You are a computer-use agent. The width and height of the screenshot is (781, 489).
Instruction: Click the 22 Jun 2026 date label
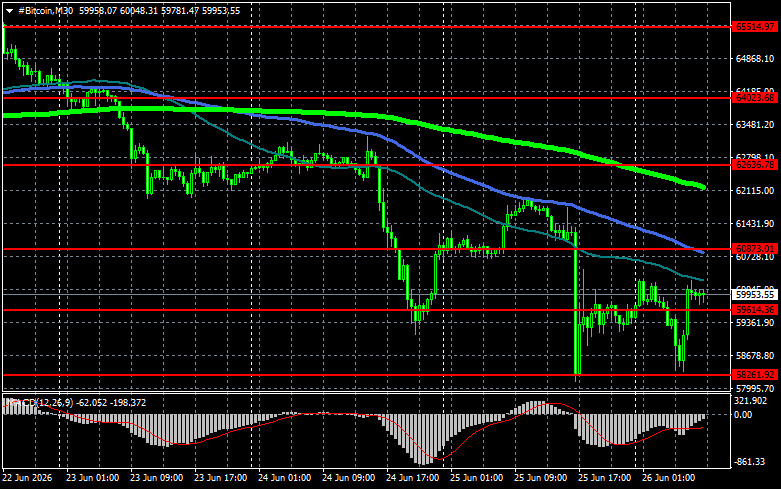point(27,478)
